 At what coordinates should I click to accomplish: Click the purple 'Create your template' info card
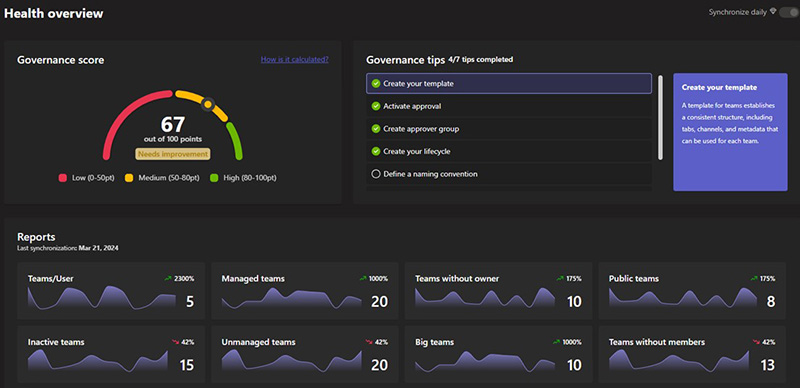730,132
